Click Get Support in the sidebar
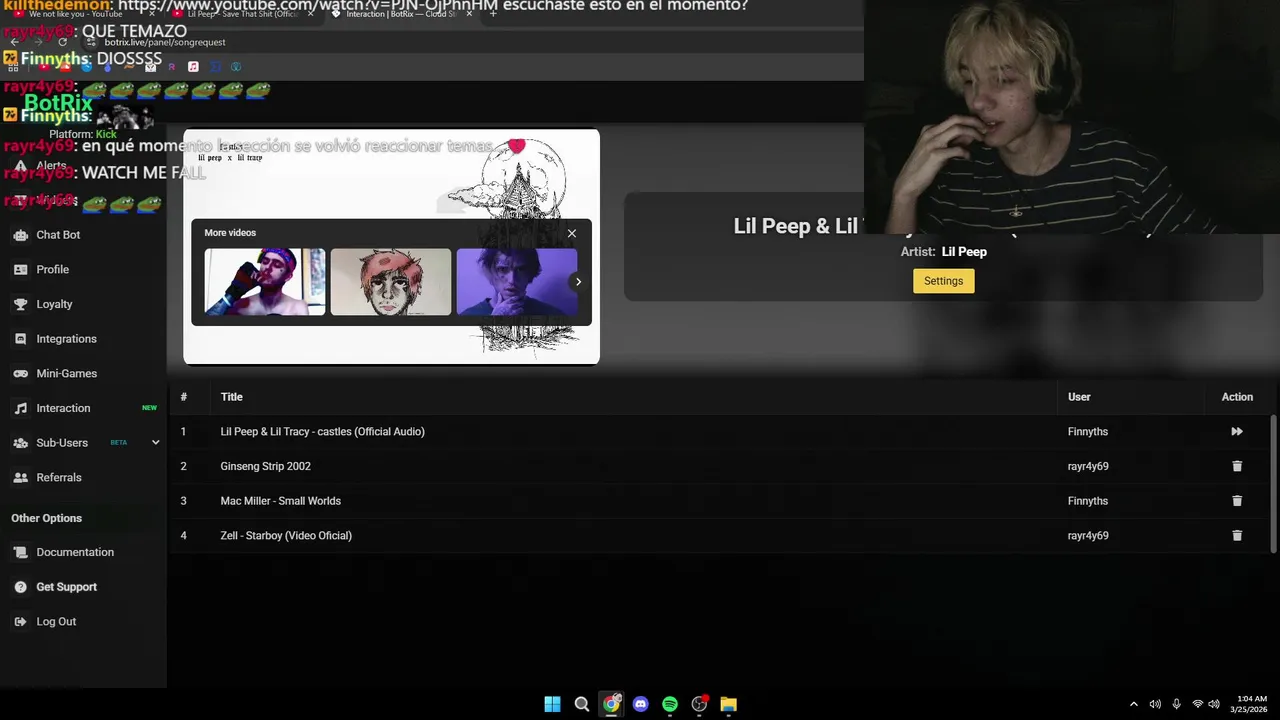Screen dimensions: 1280x720 [66, 587]
